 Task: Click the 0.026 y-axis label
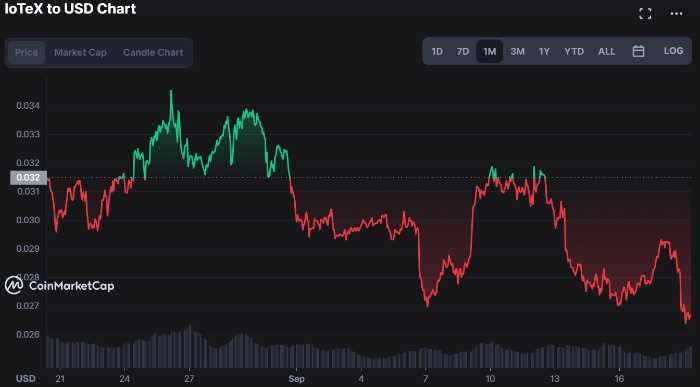pyautogui.click(x=28, y=334)
